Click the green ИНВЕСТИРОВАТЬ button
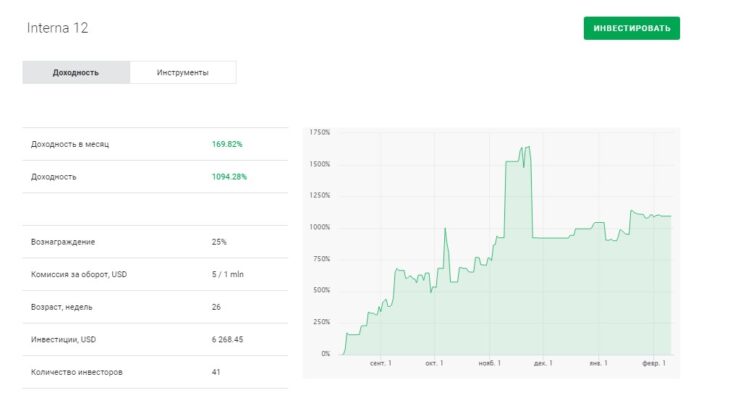The height and width of the screenshot is (398, 730). click(x=631, y=28)
